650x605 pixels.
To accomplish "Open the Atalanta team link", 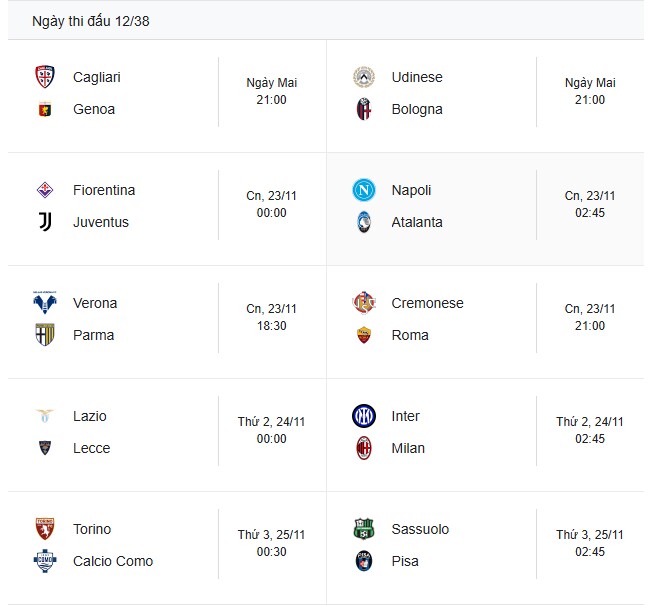I will click(x=417, y=222).
